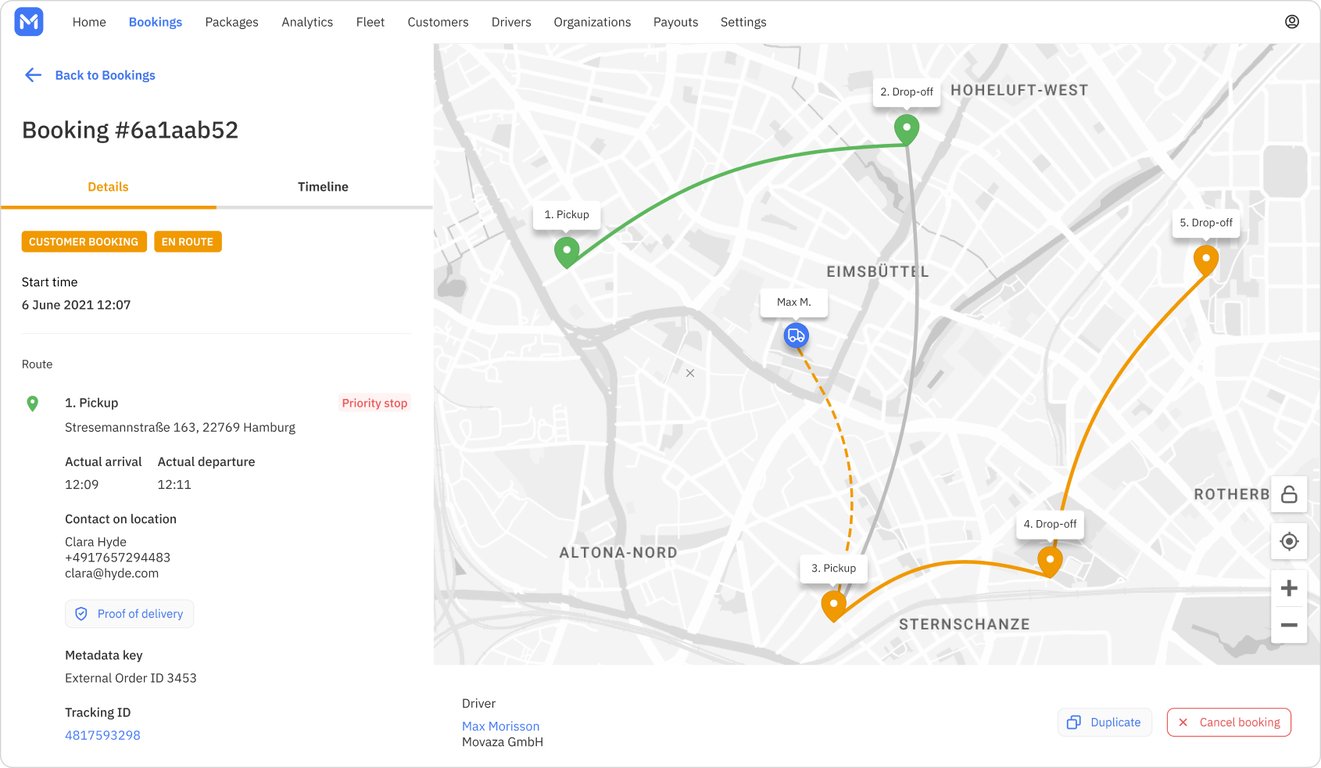Open Drivers in the top navigation
This screenshot has height=768, width=1321.
[511, 22]
